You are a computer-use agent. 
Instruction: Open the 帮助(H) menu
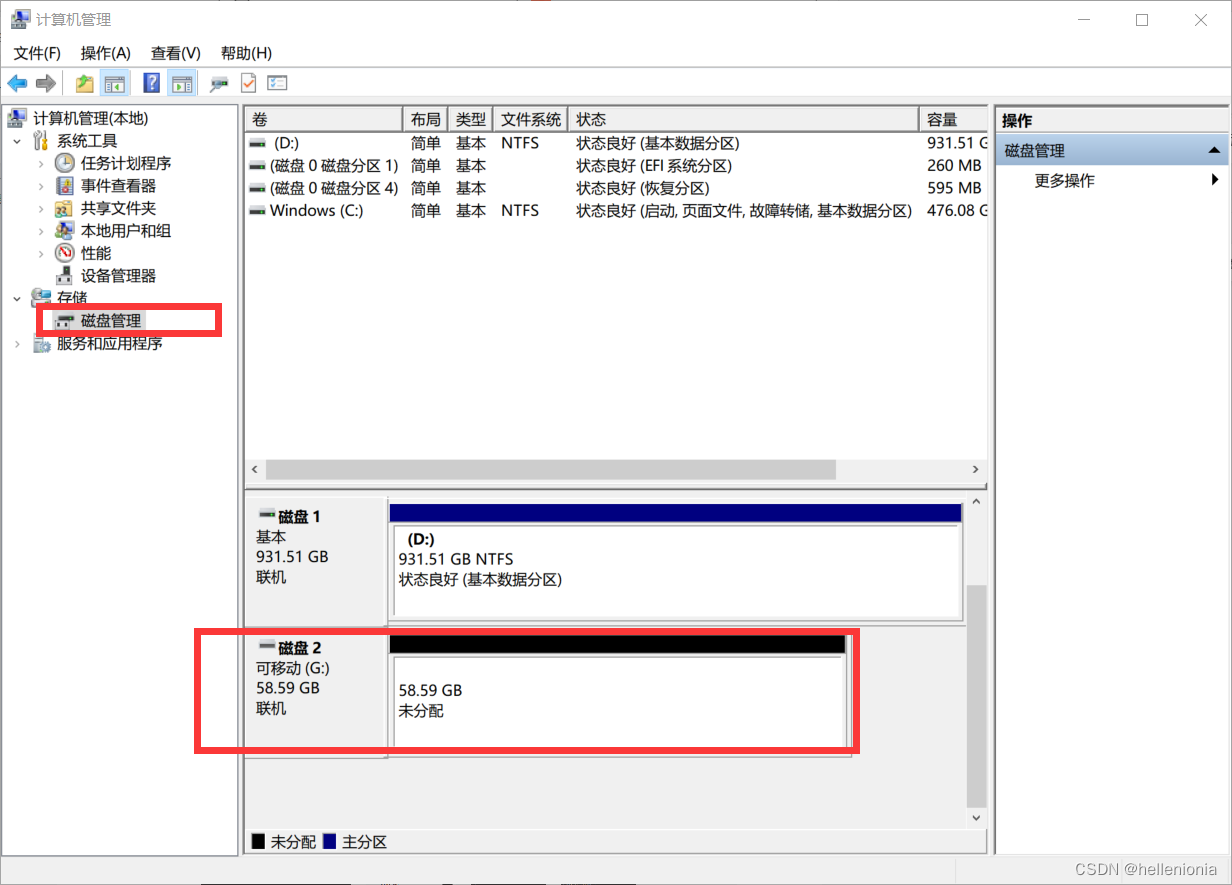click(246, 53)
